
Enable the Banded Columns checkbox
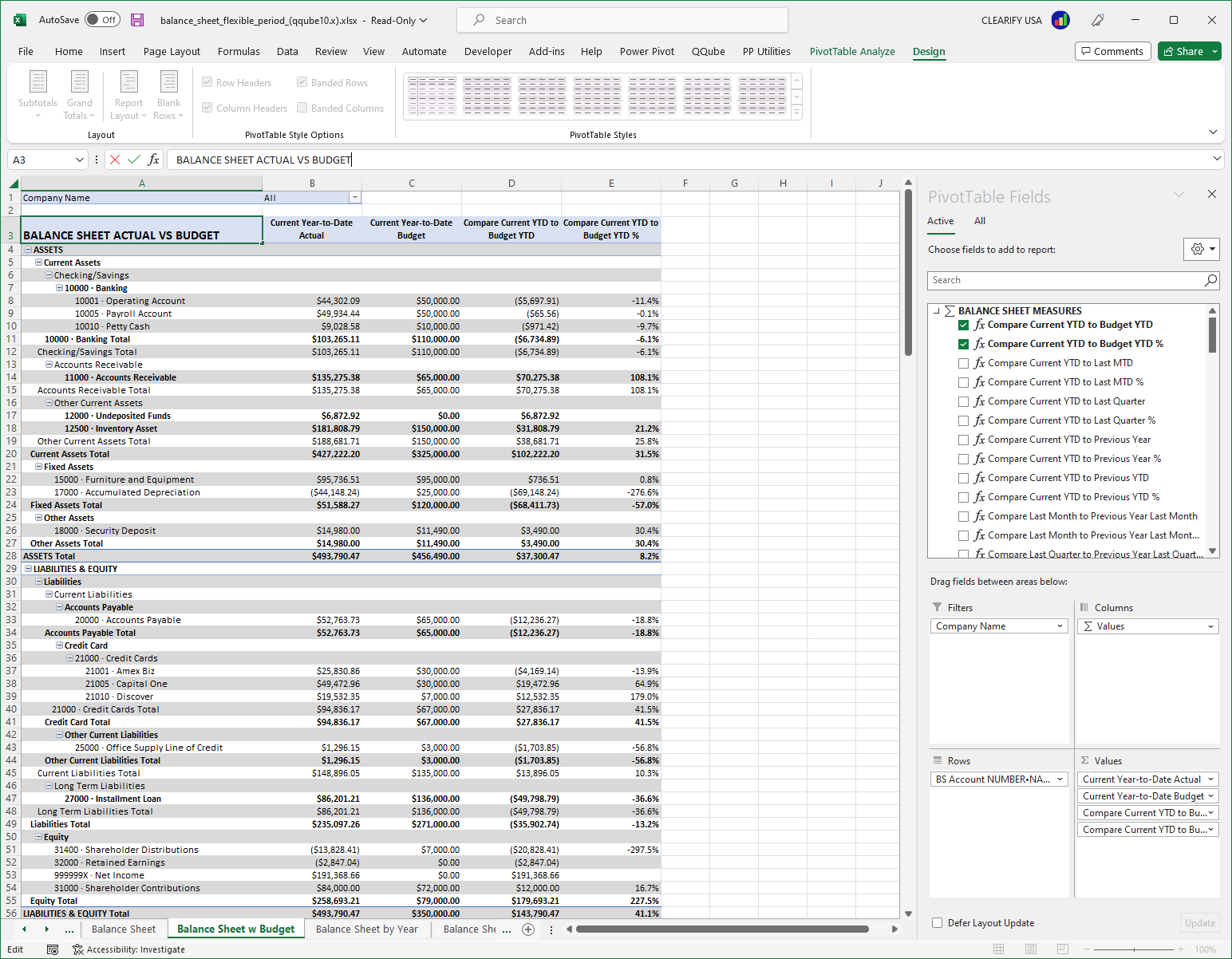coord(302,108)
